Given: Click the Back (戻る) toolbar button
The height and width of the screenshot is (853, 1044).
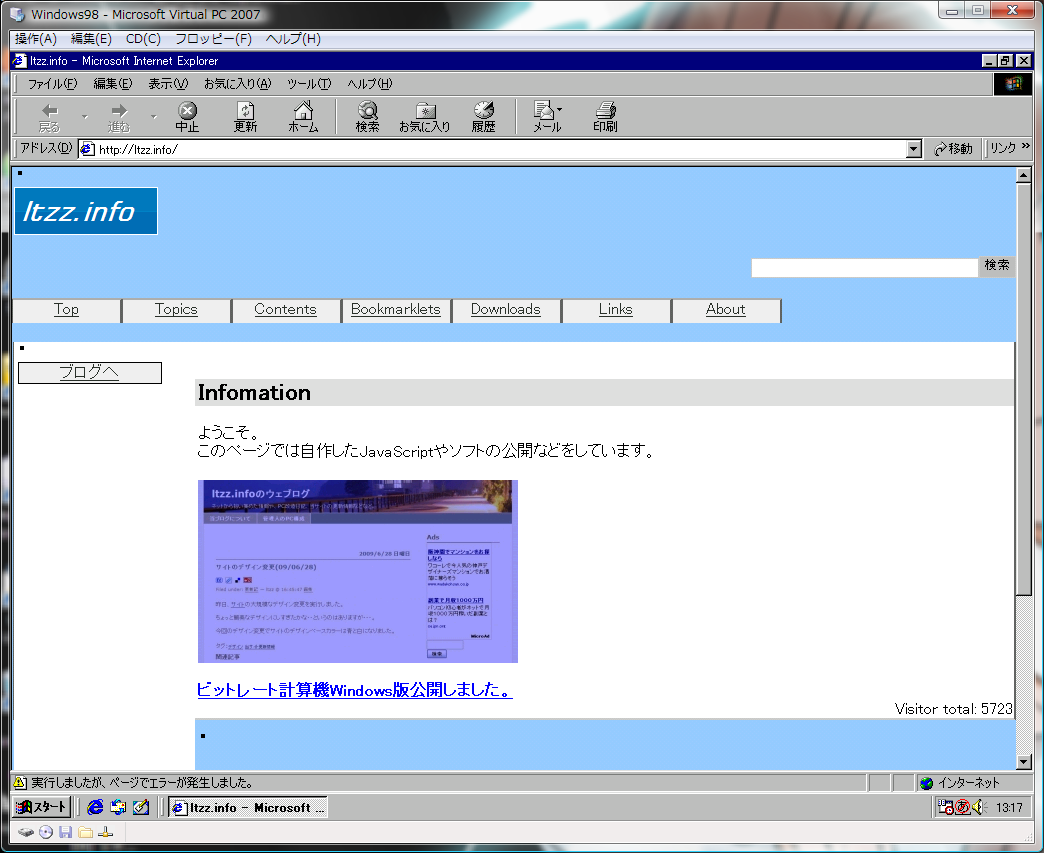Looking at the screenshot, I should tap(49, 117).
